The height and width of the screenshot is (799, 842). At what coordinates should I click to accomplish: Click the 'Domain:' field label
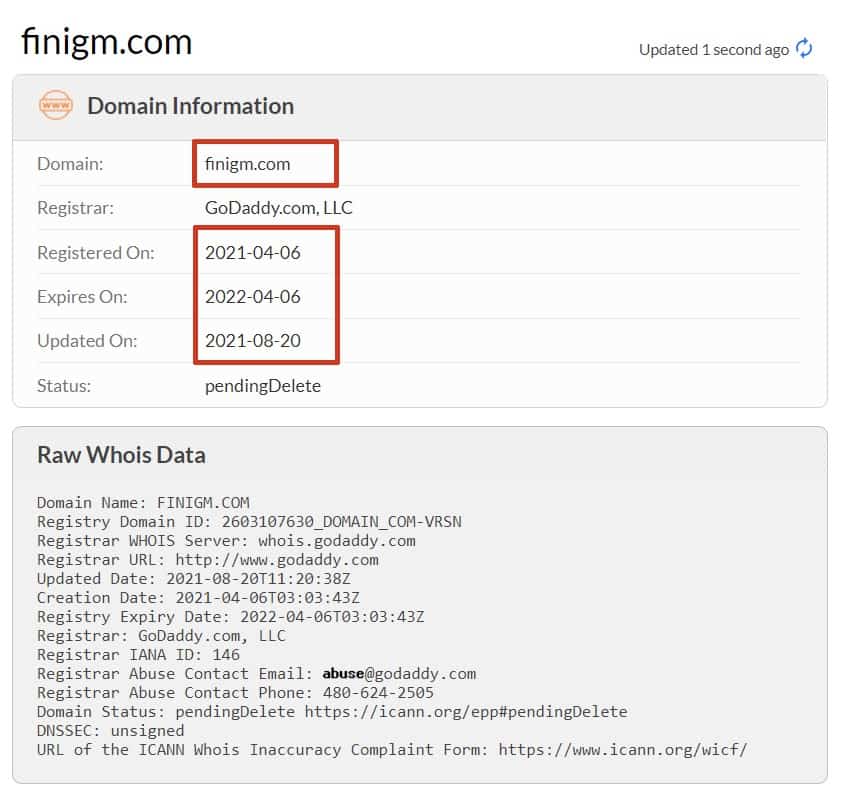[70, 164]
